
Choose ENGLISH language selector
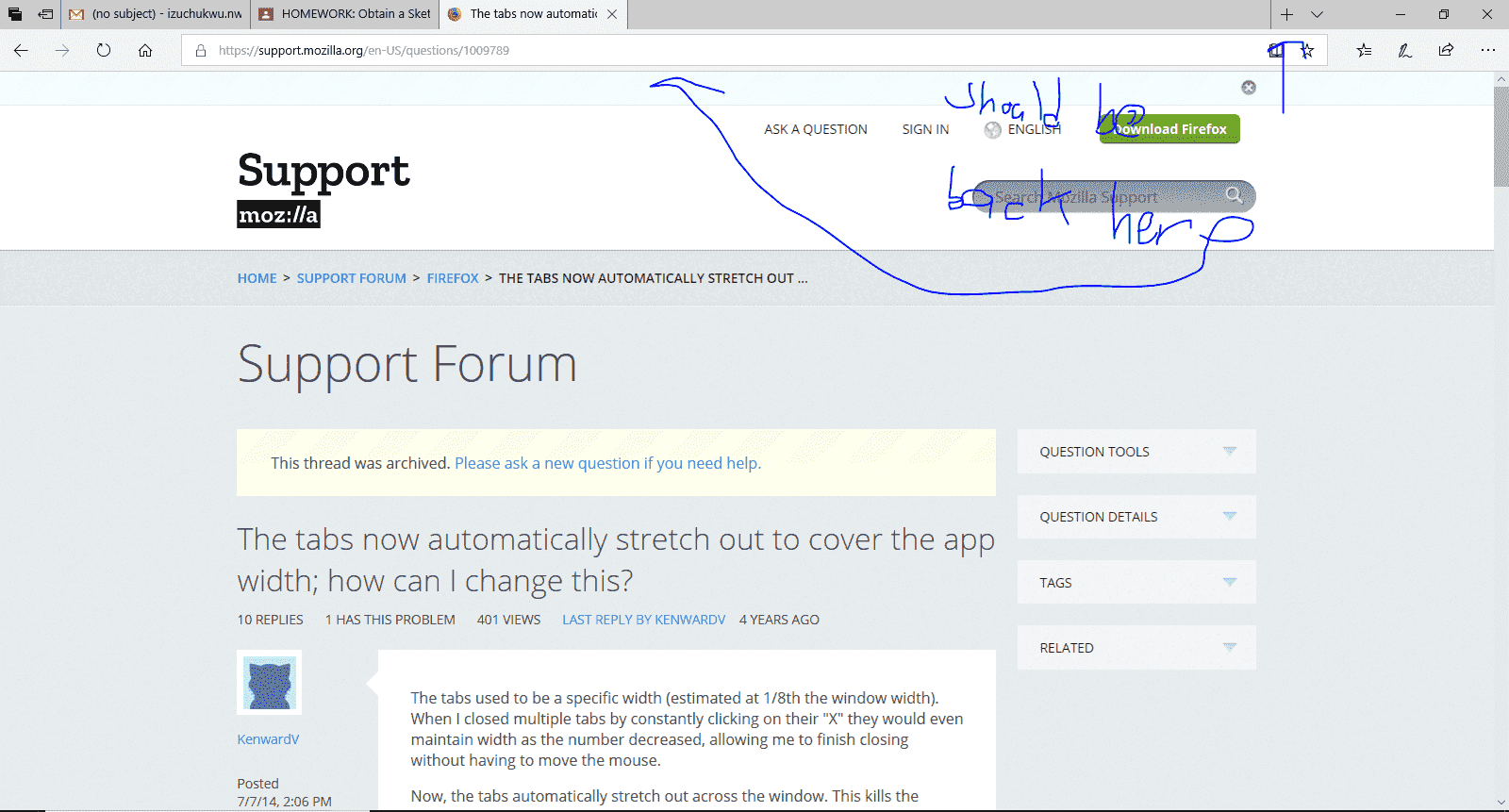[x=1034, y=129]
